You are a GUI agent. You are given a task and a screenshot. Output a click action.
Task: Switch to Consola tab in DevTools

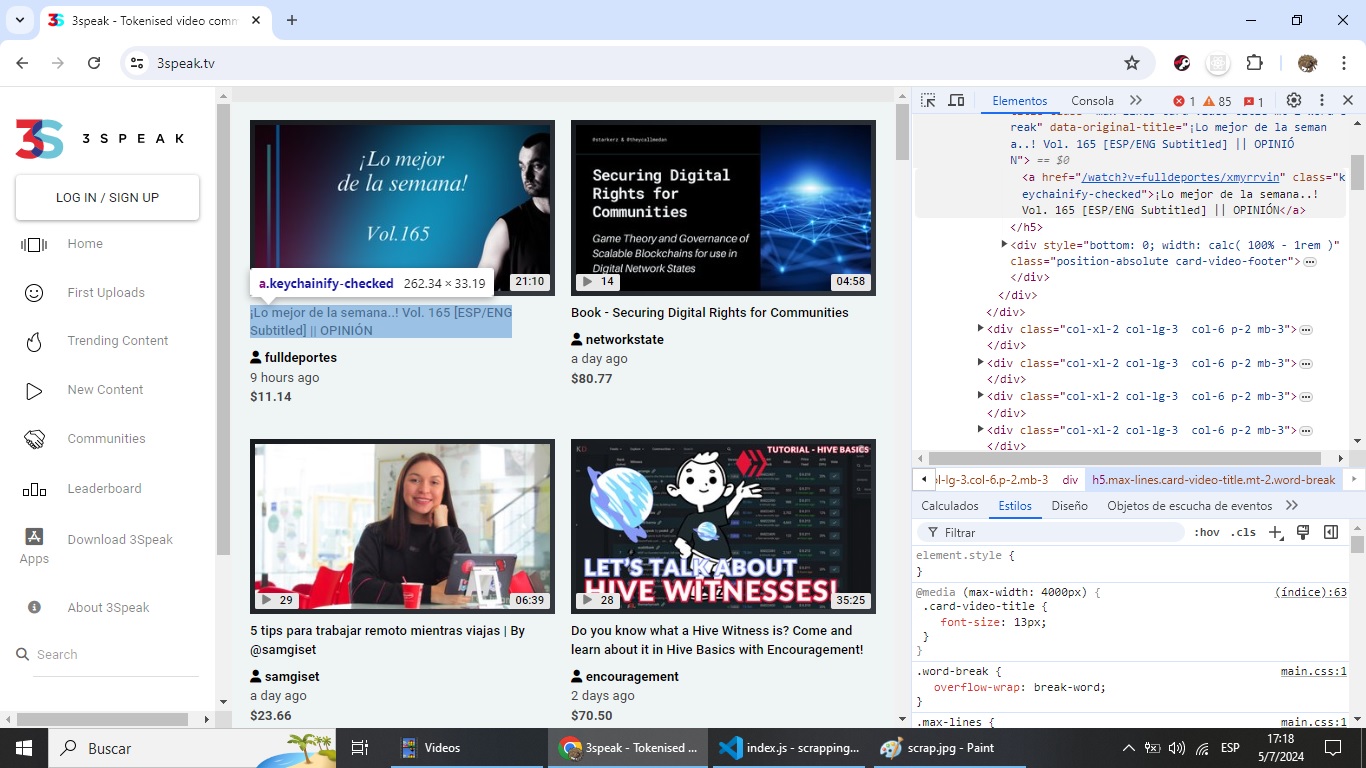(x=1092, y=101)
